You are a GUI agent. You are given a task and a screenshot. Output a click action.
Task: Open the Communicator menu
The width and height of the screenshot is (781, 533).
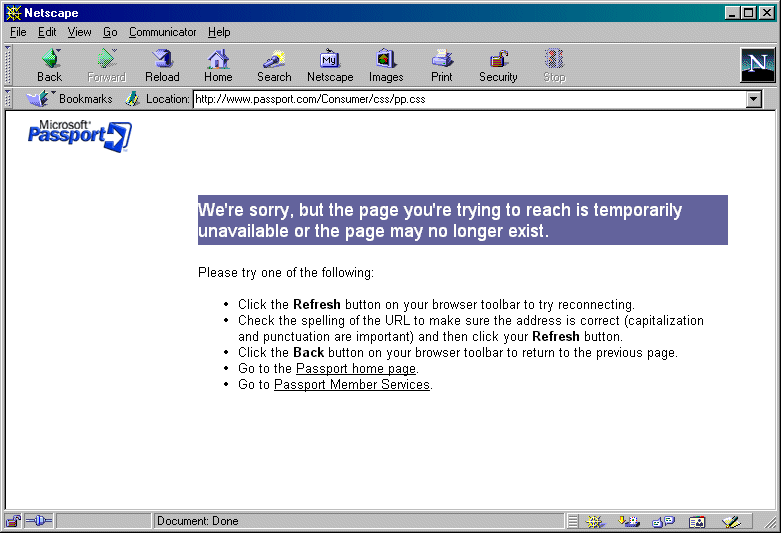163,32
